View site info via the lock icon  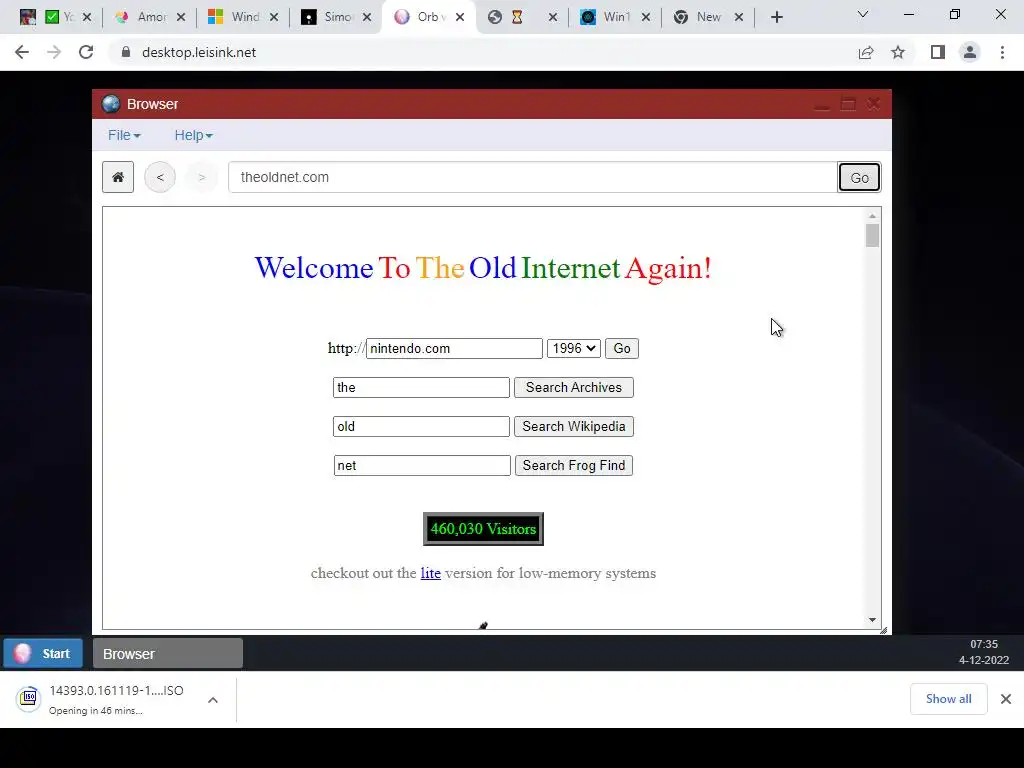click(x=125, y=52)
